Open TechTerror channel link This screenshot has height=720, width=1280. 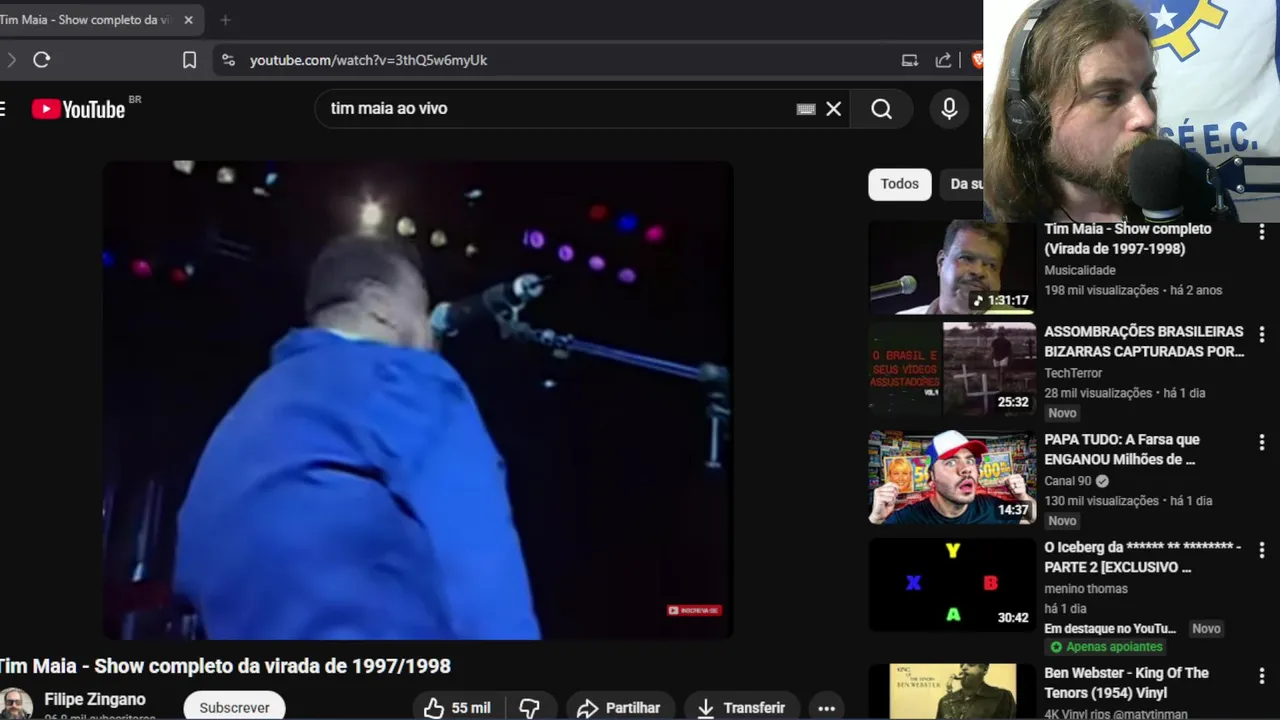tap(1073, 373)
